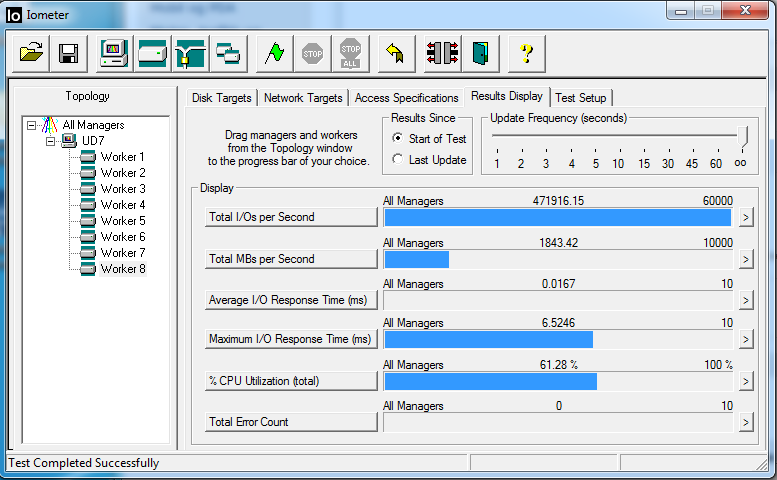777x480 pixels.
Task: Exit Iometer via the door icon
Action: tap(480, 53)
